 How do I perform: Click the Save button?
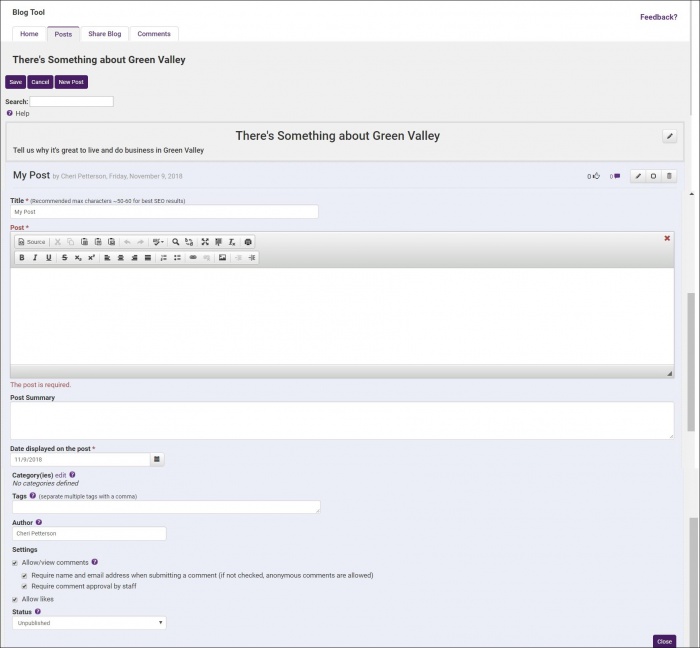[16, 82]
